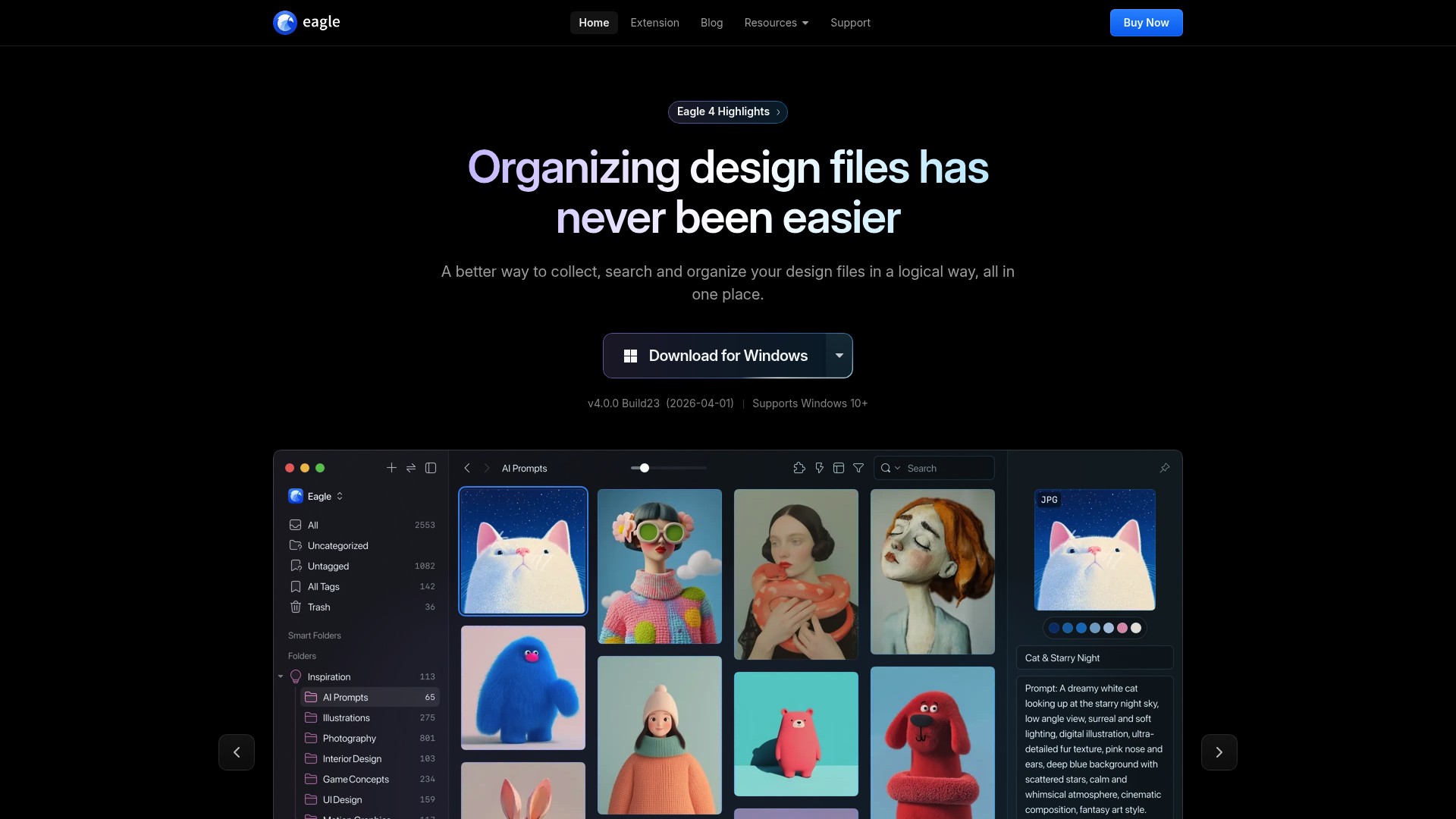Click the Game Concepts folder icon
Viewport: 1456px width, 819px height.
(311, 779)
